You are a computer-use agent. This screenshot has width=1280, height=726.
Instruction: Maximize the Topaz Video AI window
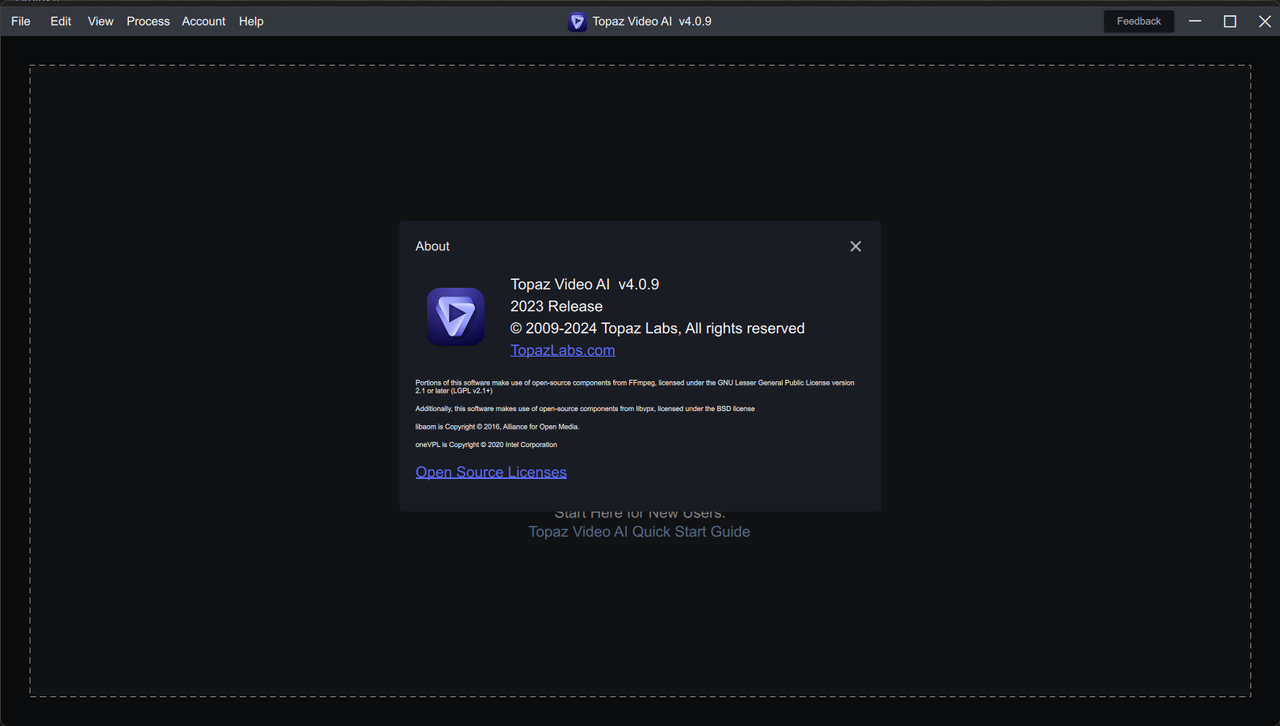pyautogui.click(x=1230, y=21)
